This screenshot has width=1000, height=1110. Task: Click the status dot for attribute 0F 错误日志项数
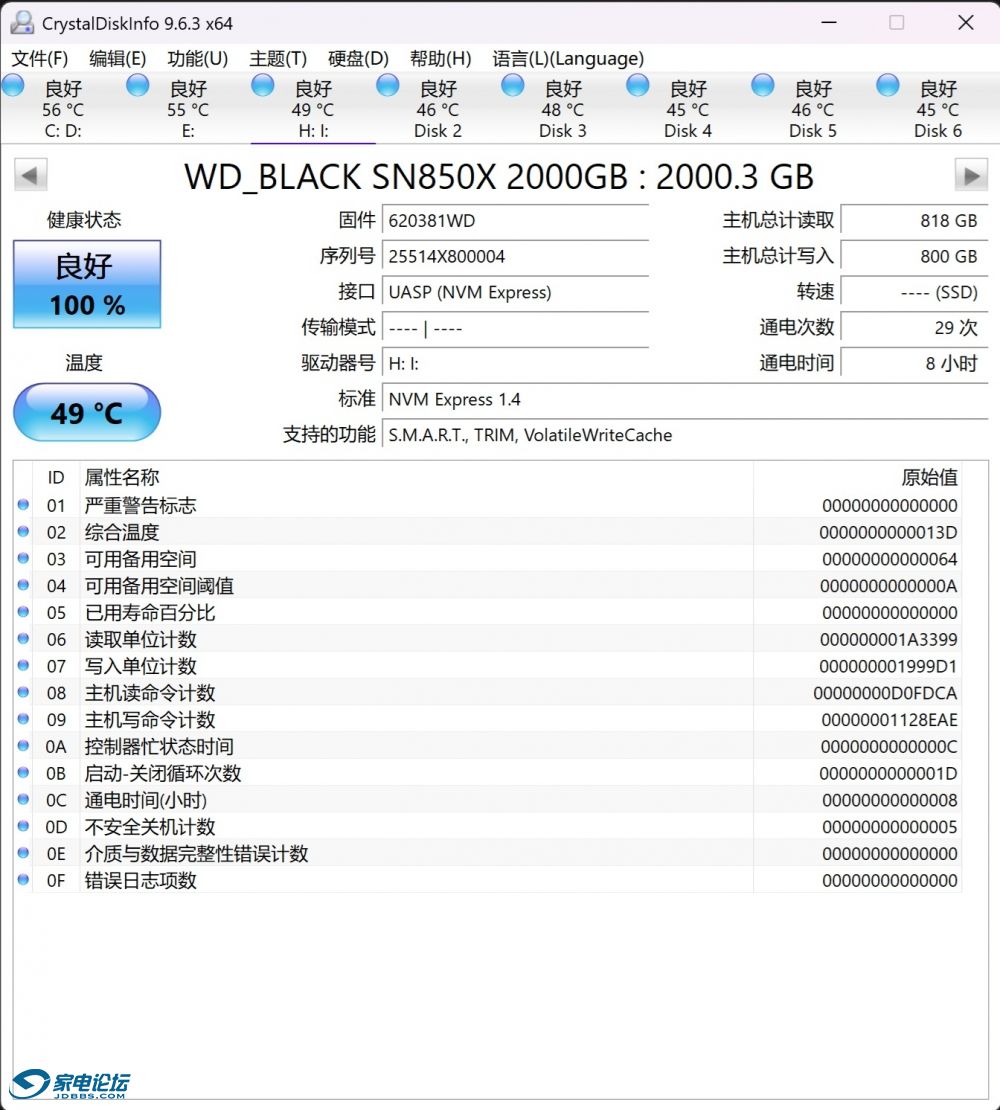point(23,880)
